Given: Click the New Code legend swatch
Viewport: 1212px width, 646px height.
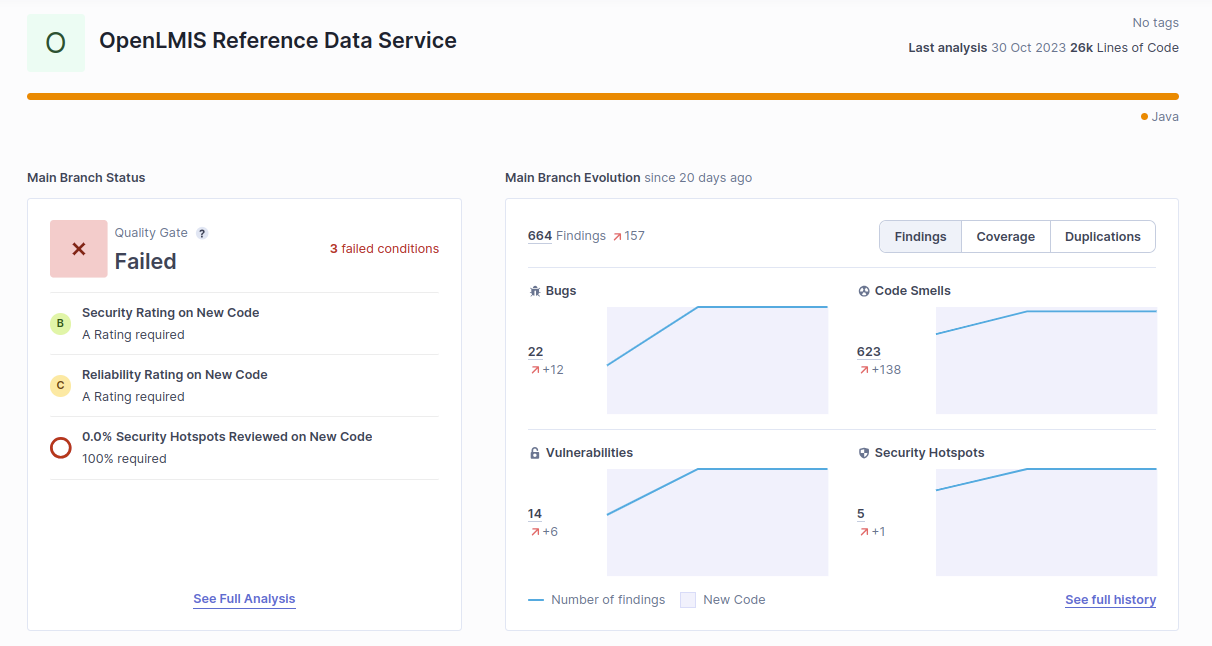Looking at the screenshot, I should pyautogui.click(x=688, y=600).
